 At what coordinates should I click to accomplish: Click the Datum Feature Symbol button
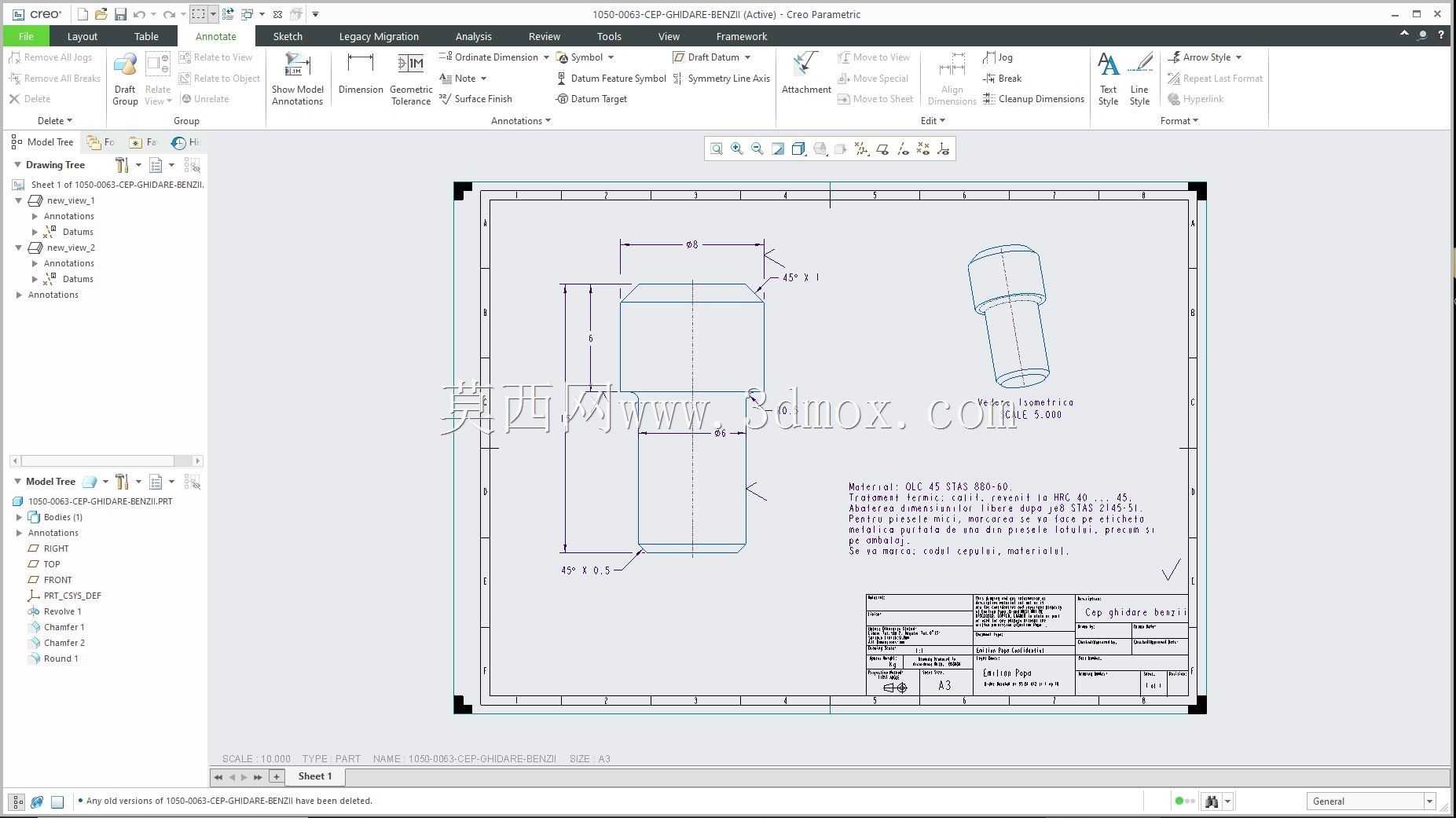(611, 79)
